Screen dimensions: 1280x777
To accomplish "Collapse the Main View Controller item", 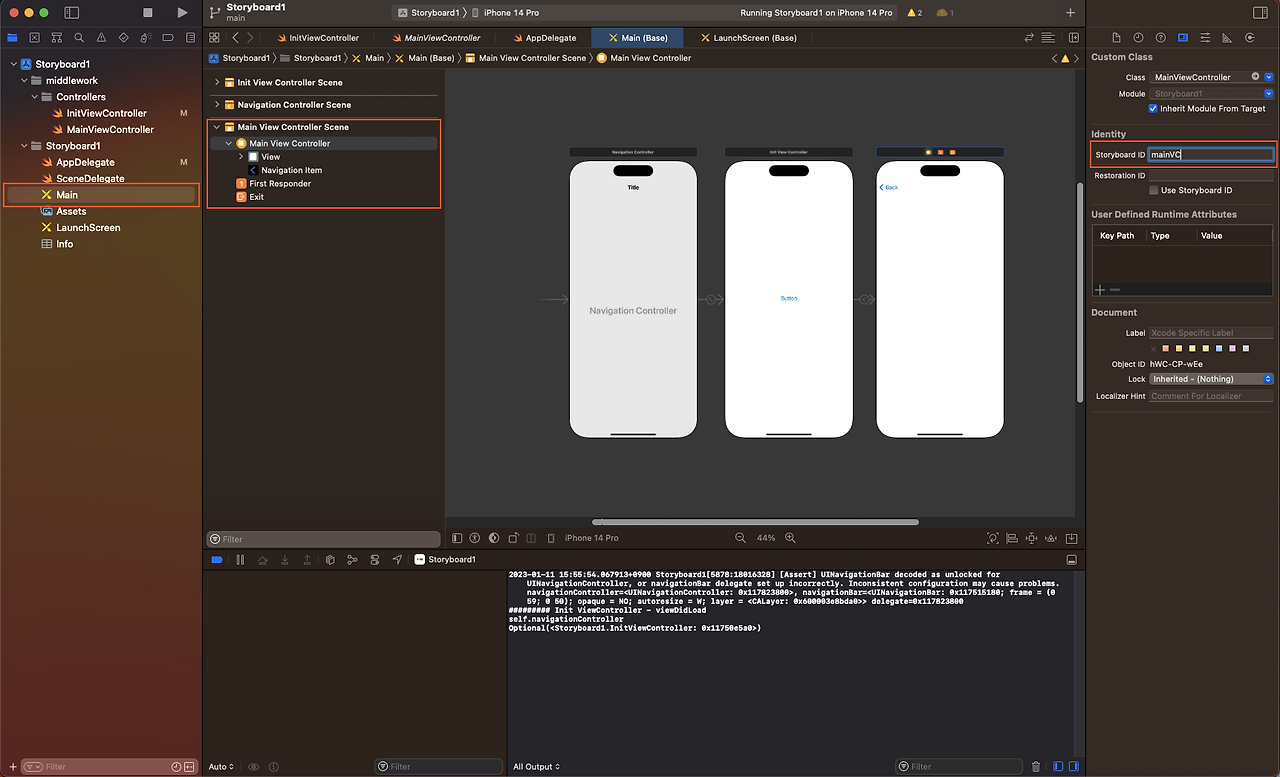I will point(228,143).
